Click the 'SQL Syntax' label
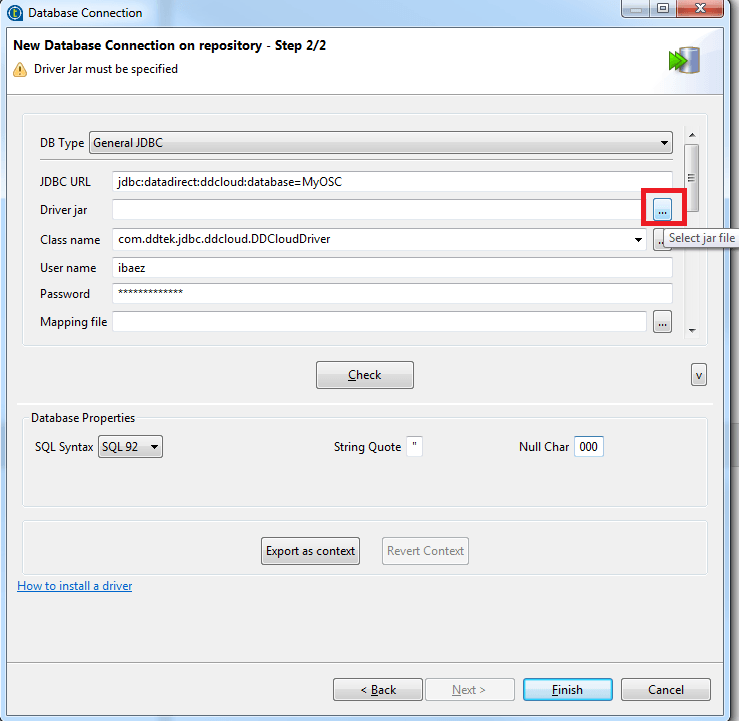Viewport: 739px width, 721px height. (x=64, y=447)
